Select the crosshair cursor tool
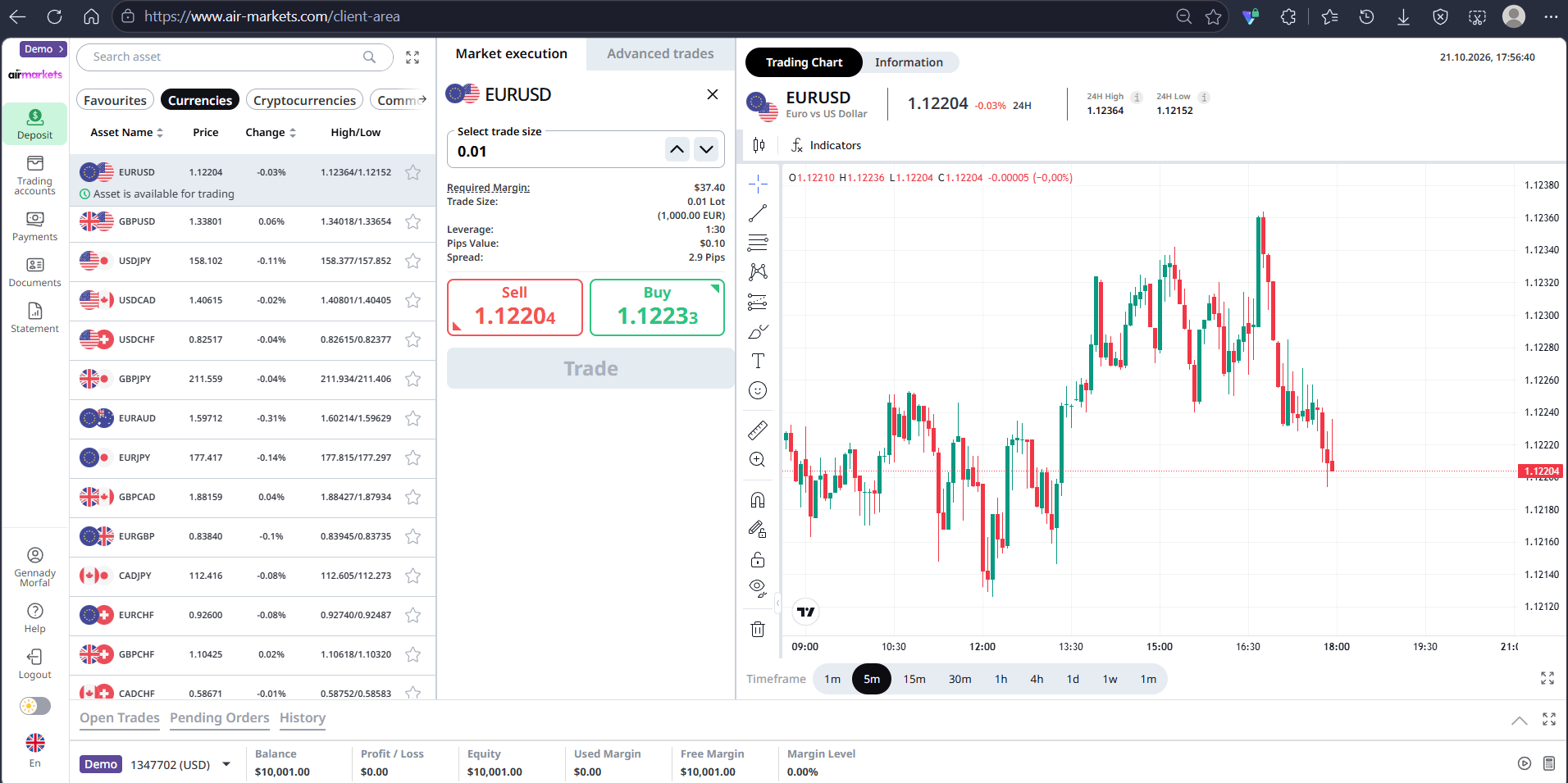The height and width of the screenshot is (783, 1568). (x=758, y=184)
